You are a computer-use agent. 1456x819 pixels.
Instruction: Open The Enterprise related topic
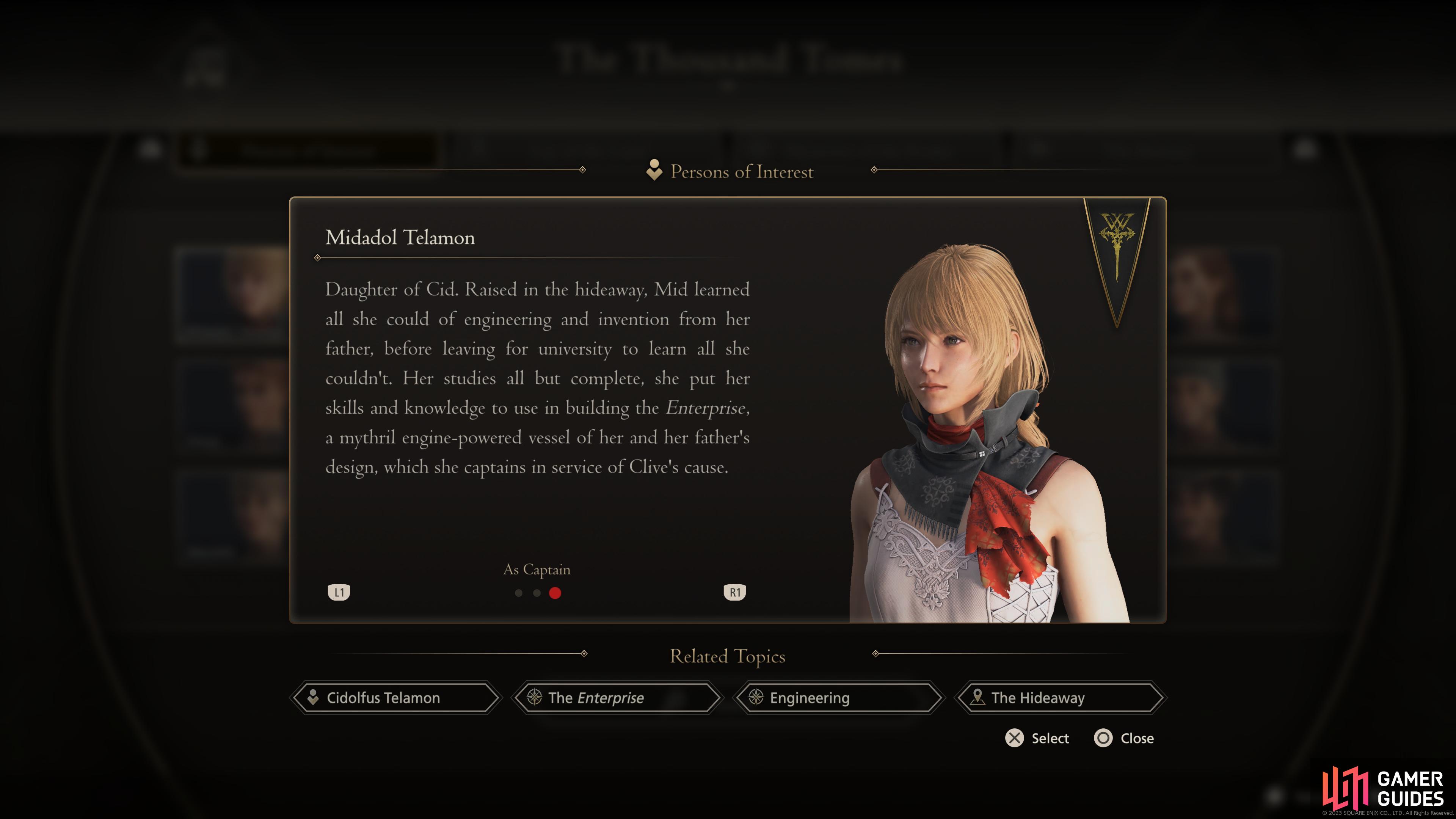point(617,698)
